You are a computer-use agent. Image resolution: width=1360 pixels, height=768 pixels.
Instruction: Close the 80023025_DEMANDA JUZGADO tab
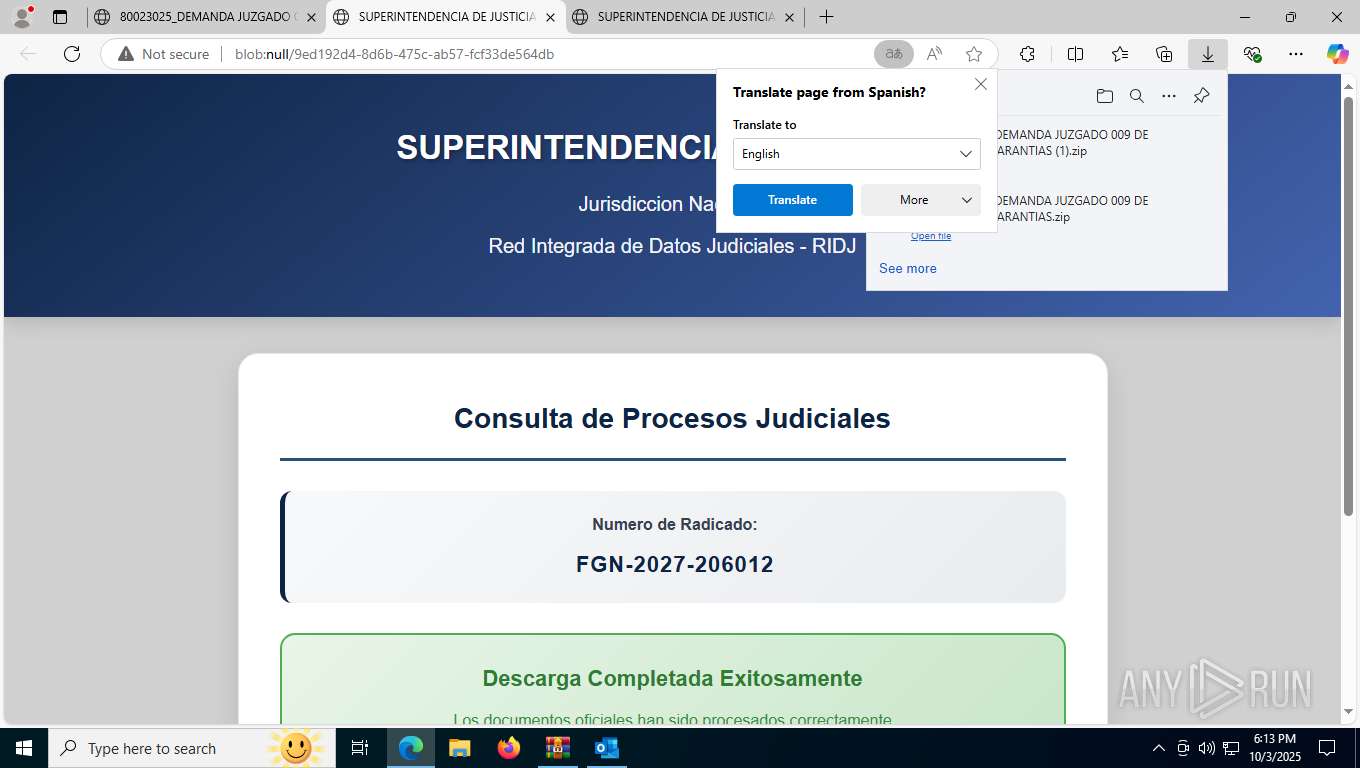tap(311, 17)
